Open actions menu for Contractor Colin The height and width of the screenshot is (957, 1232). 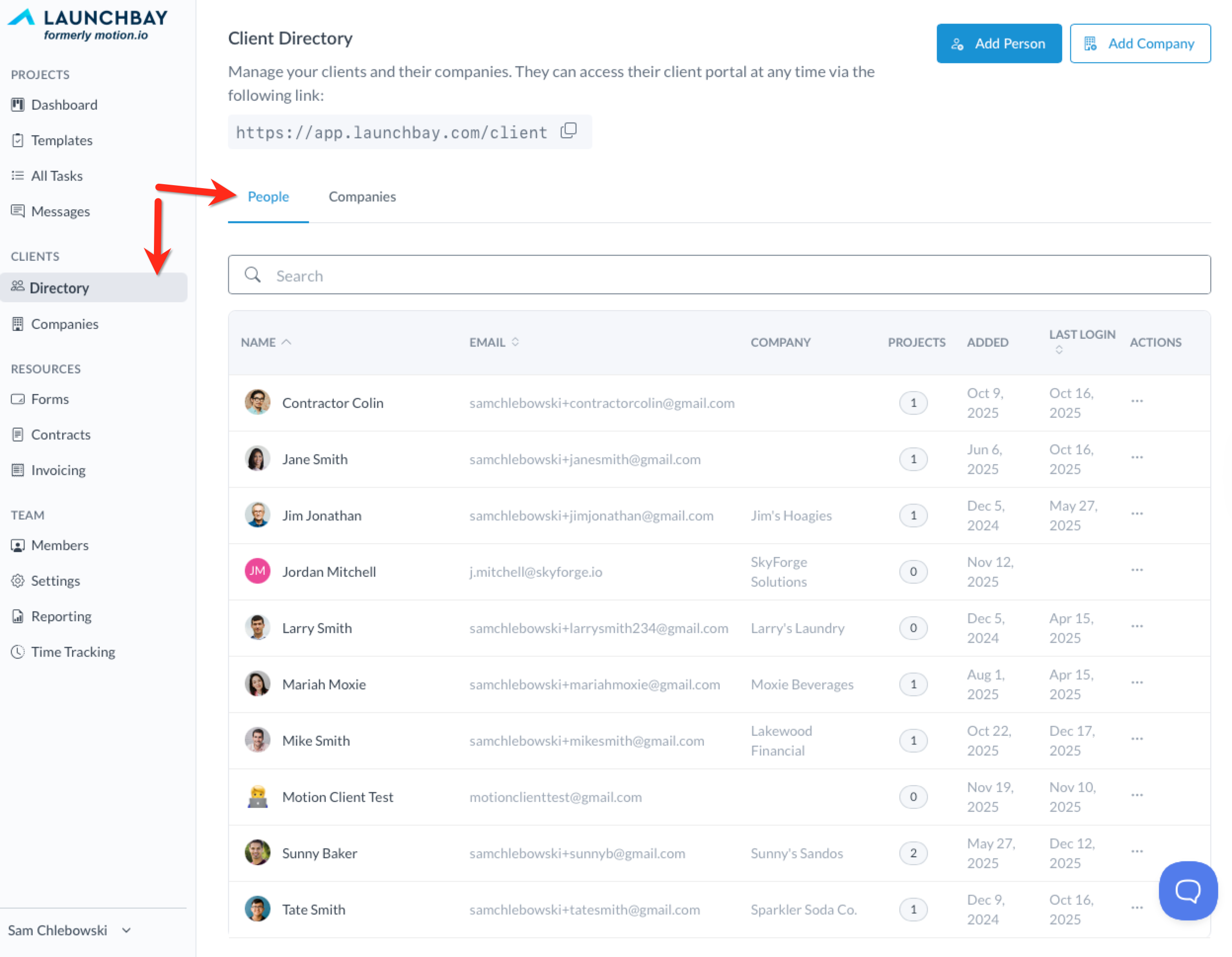[x=1137, y=402]
